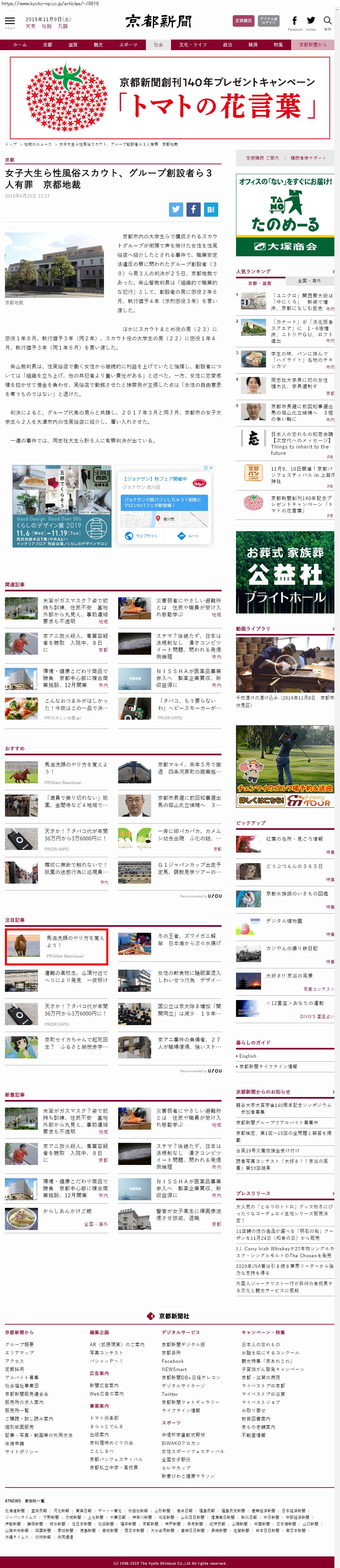Expand the 動画ライブラリ section arrow
340x1568 pixels.
click(333, 629)
